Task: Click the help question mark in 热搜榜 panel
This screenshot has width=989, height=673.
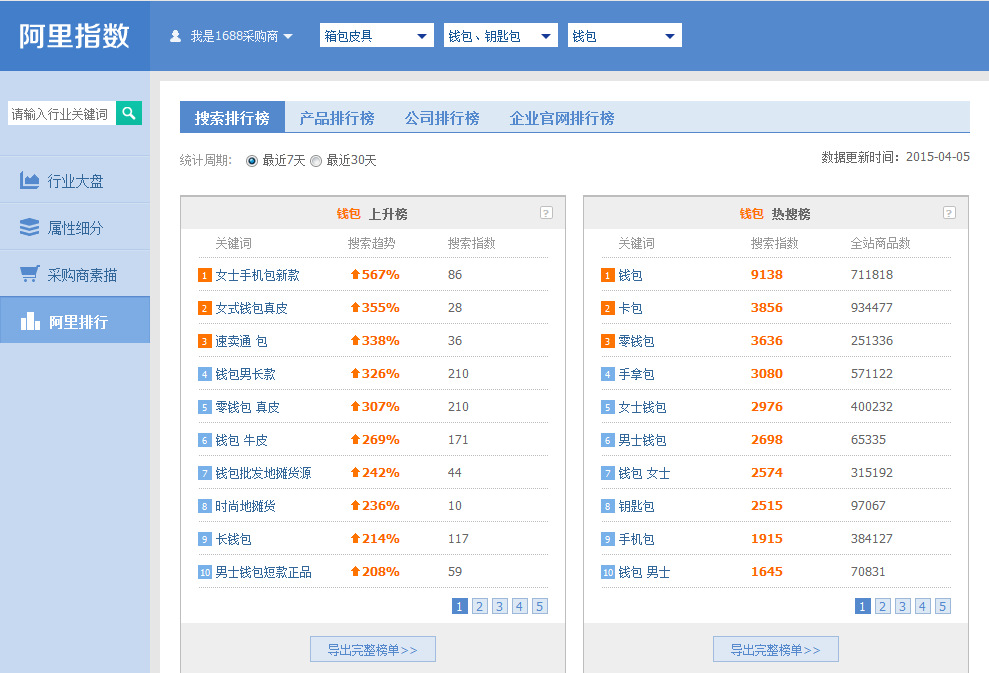Action: [949, 213]
